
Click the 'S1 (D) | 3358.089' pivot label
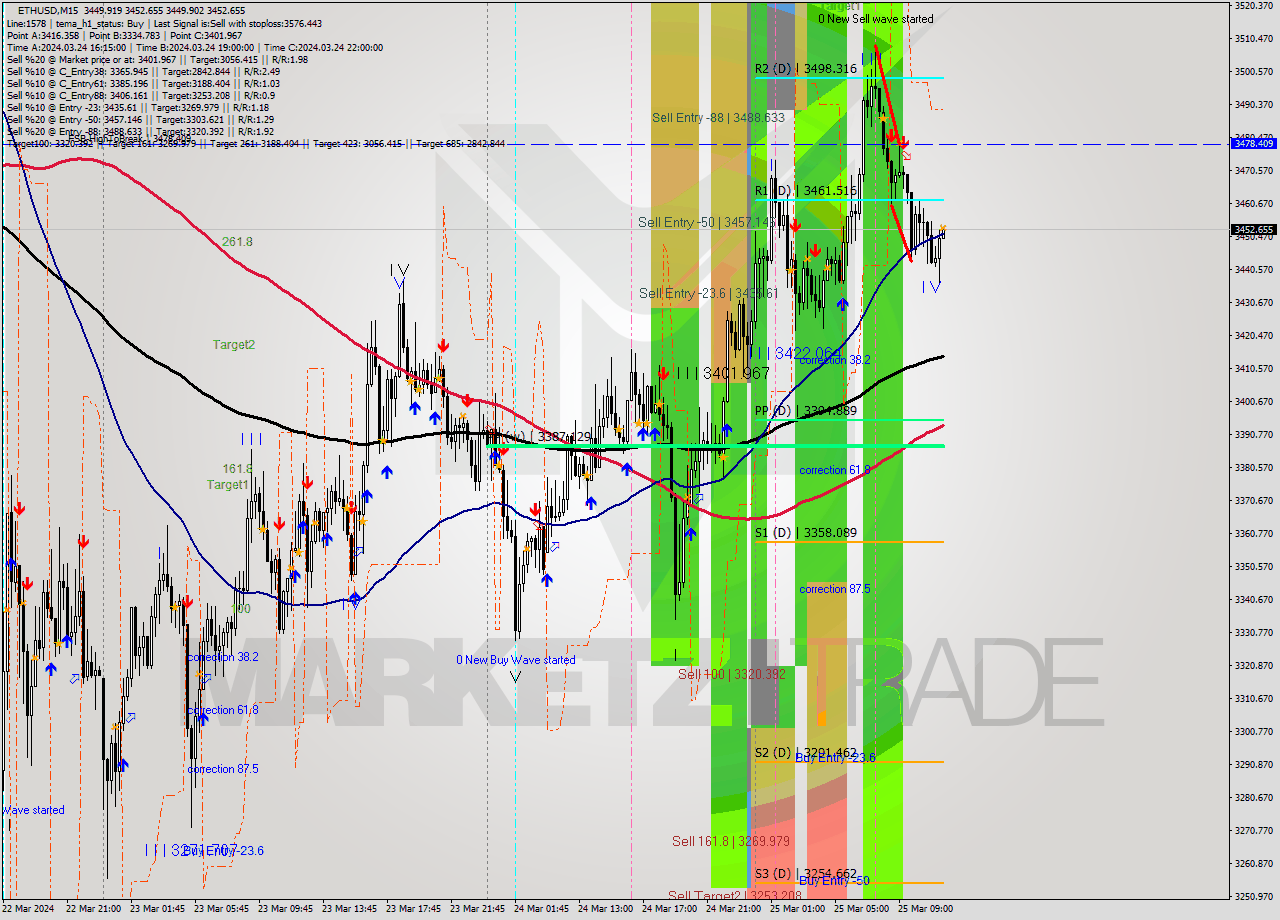[805, 533]
